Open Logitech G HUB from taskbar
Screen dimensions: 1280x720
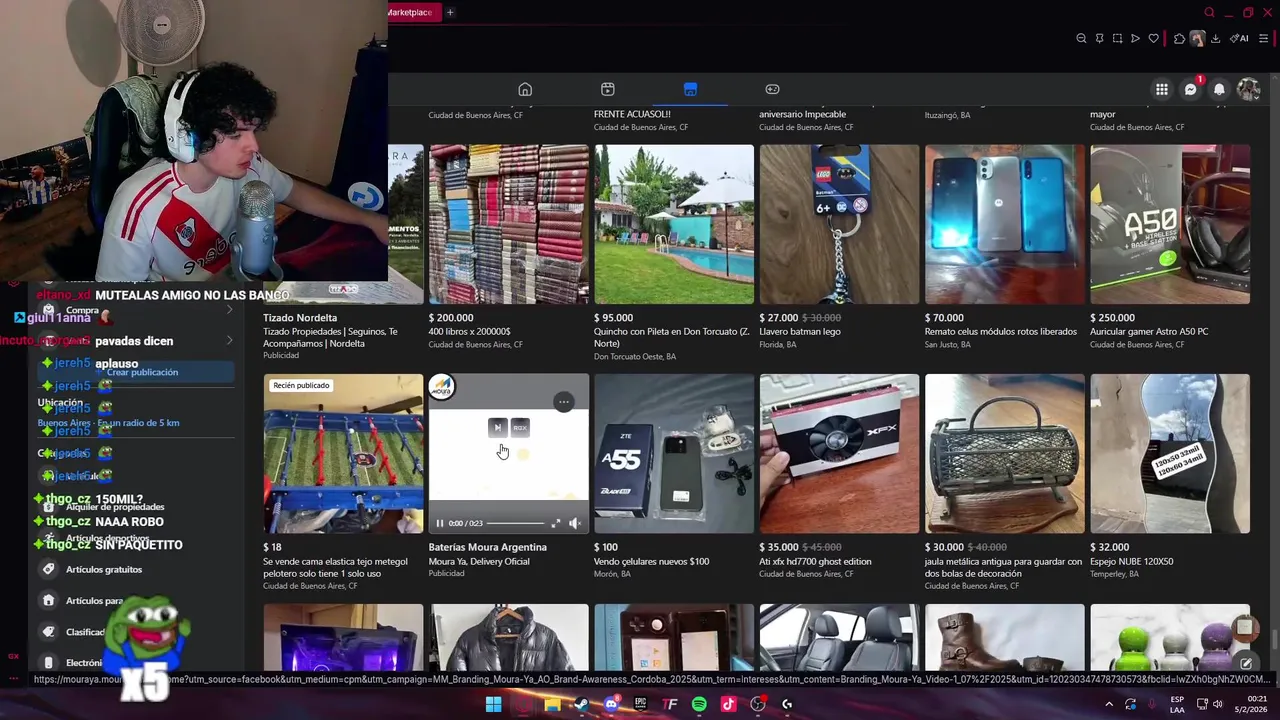pyautogui.click(x=787, y=704)
